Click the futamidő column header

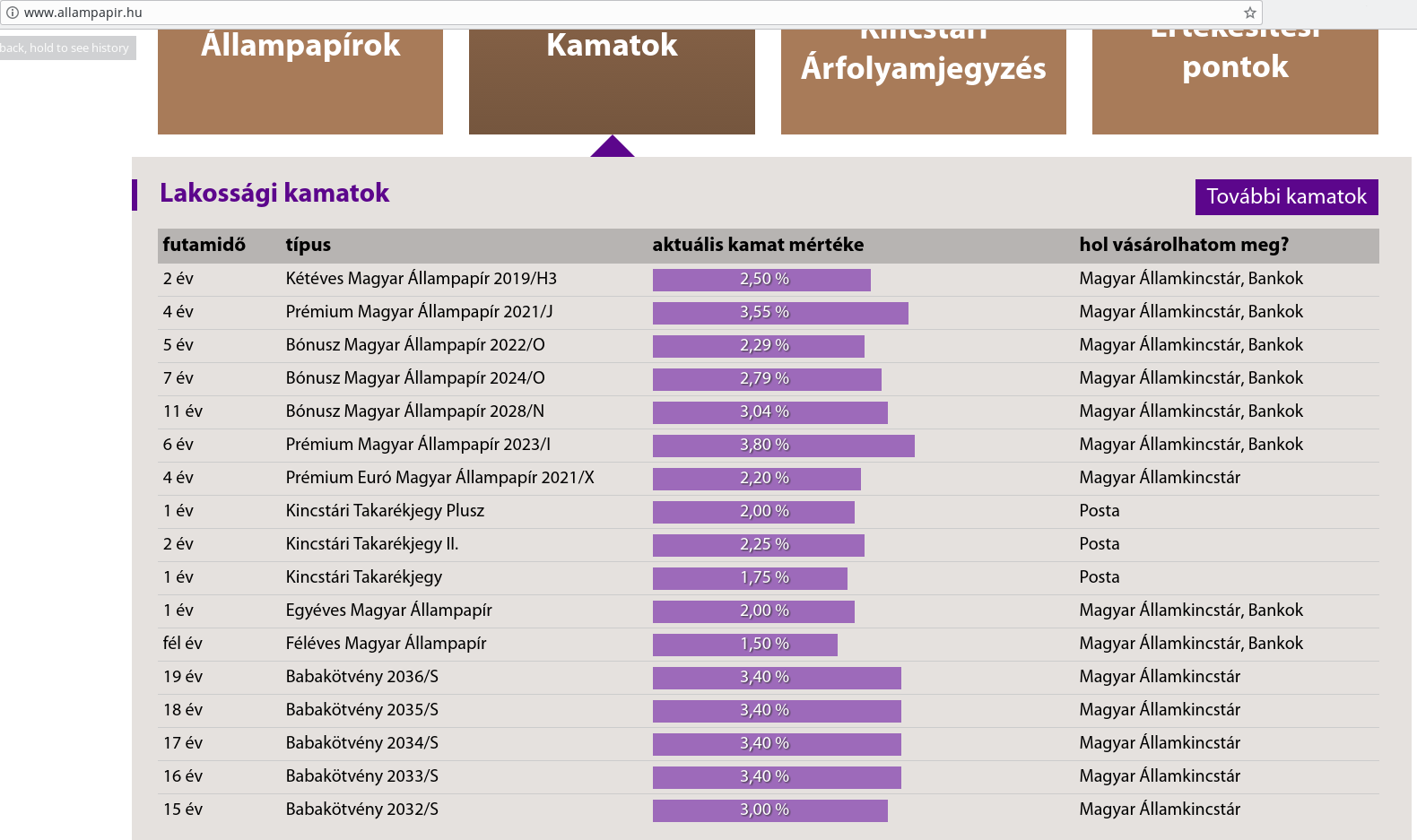point(204,245)
